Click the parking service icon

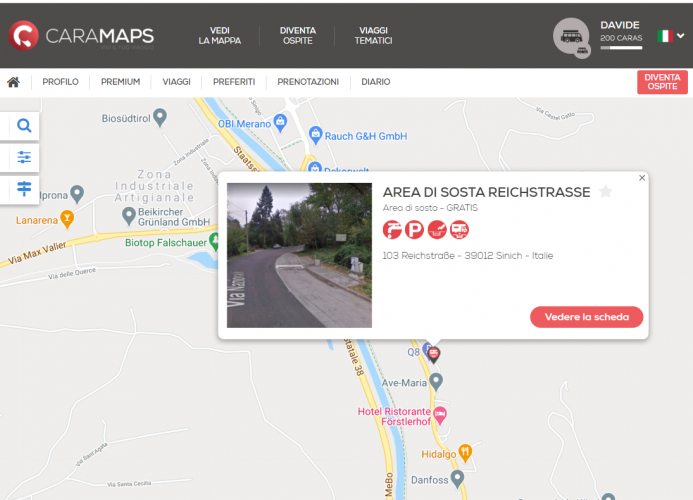coord(414,230)
